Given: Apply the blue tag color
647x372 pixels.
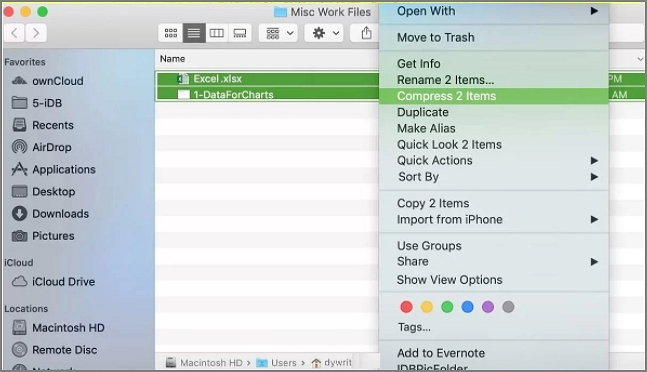Looking at the screenshot, I should [x=468, y=307].
